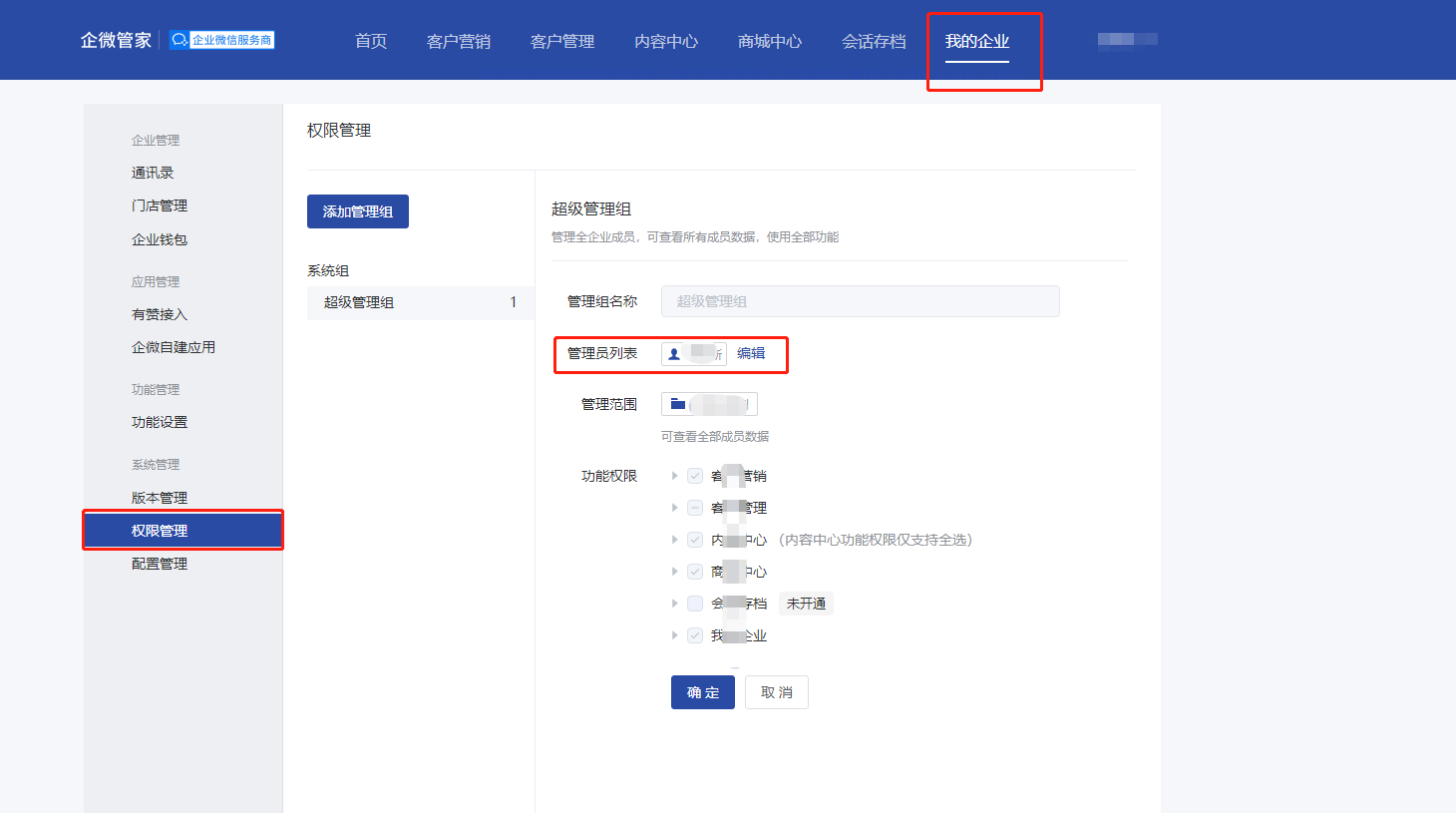
Task: Select the 超级管理组 row in 系统组
Action: [x=421, y=302]
